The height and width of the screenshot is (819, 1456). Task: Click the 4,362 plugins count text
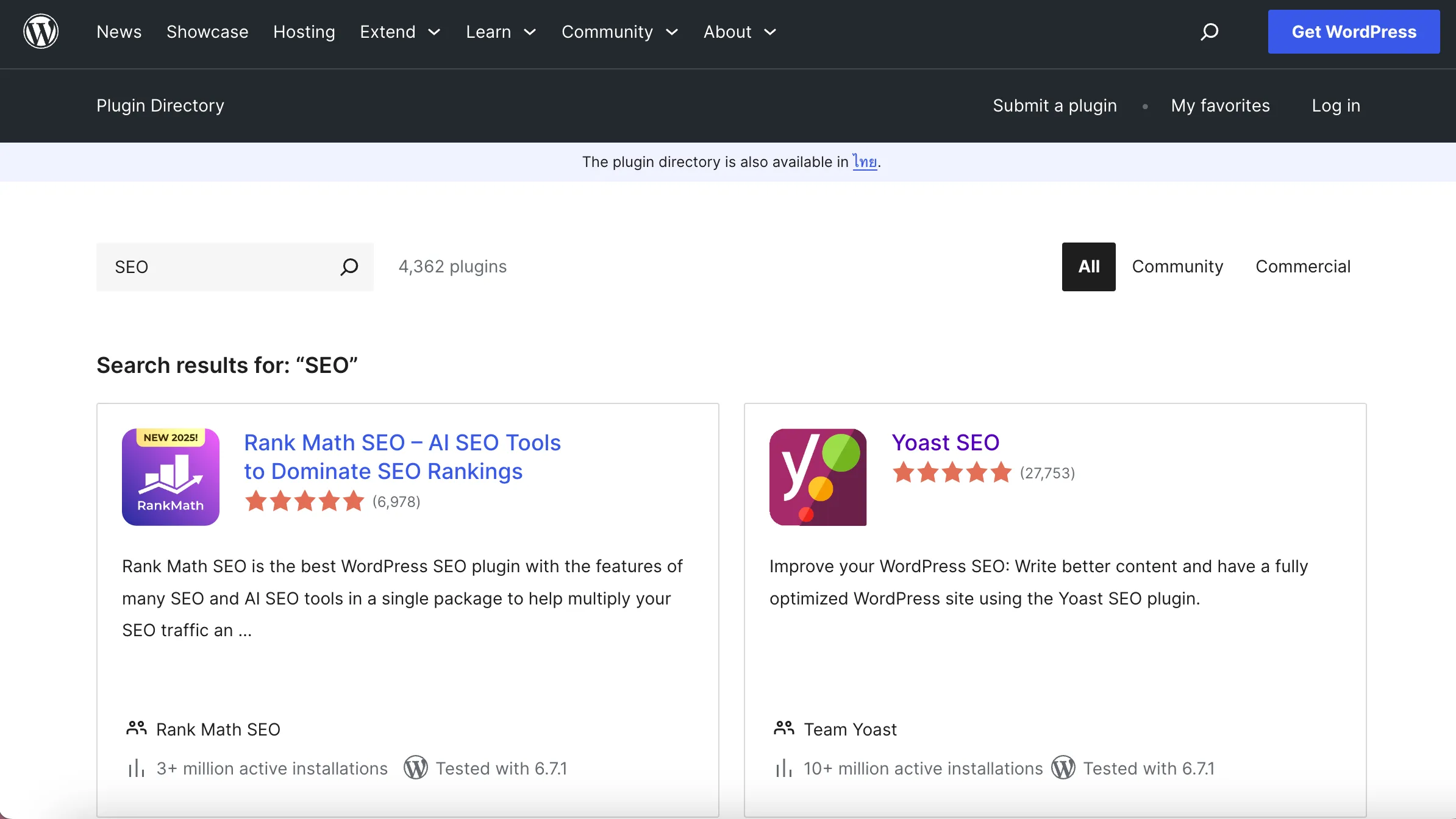pos(452,267)
